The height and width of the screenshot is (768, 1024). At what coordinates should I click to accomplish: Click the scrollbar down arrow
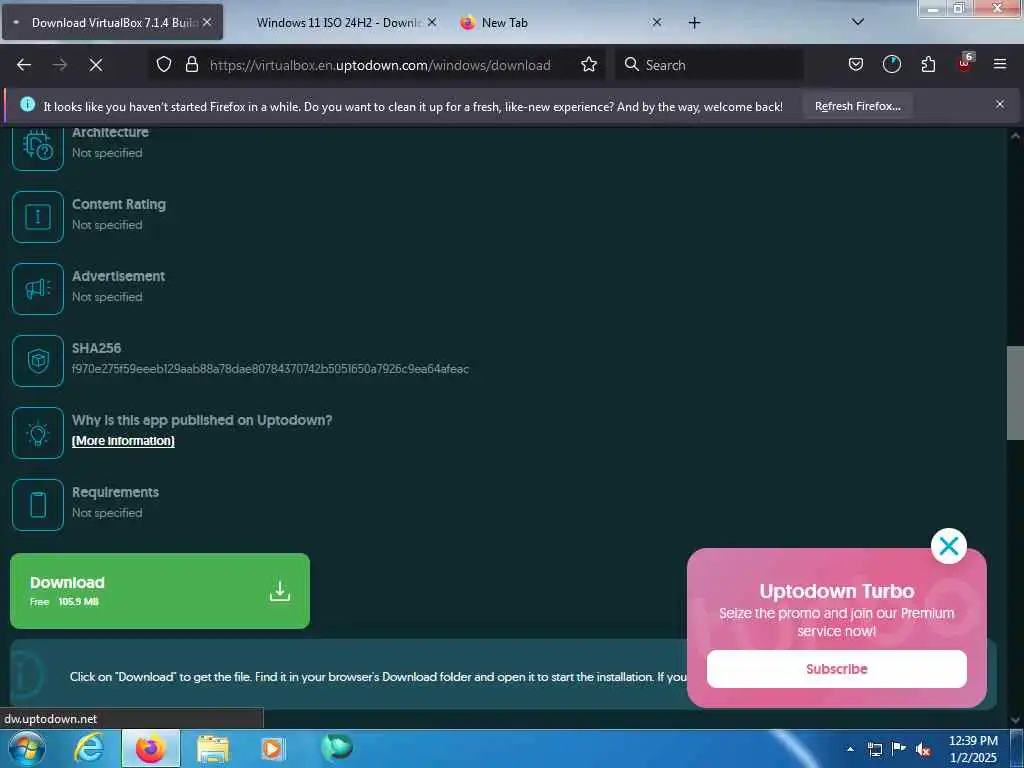pos(1015,720)
